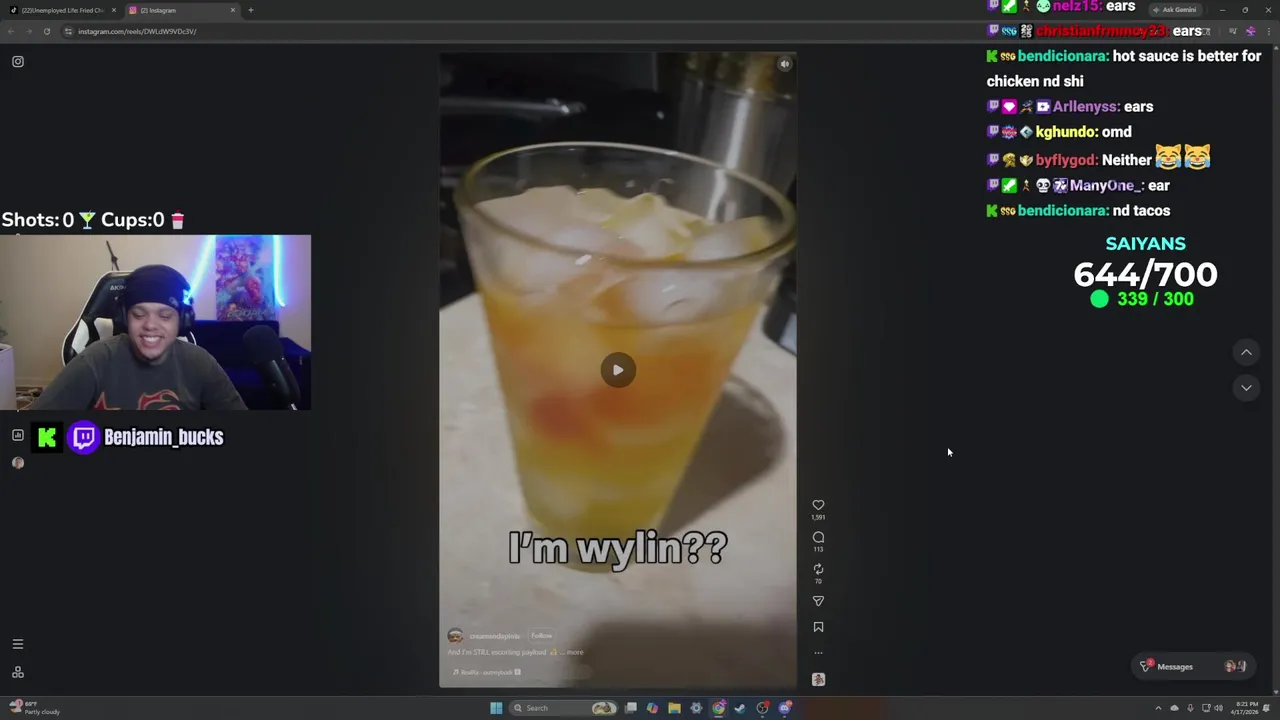This screenshot has height=720, width=1280.
Task: Open audio thumbnail below the bookmark
Action: point(818,679)
